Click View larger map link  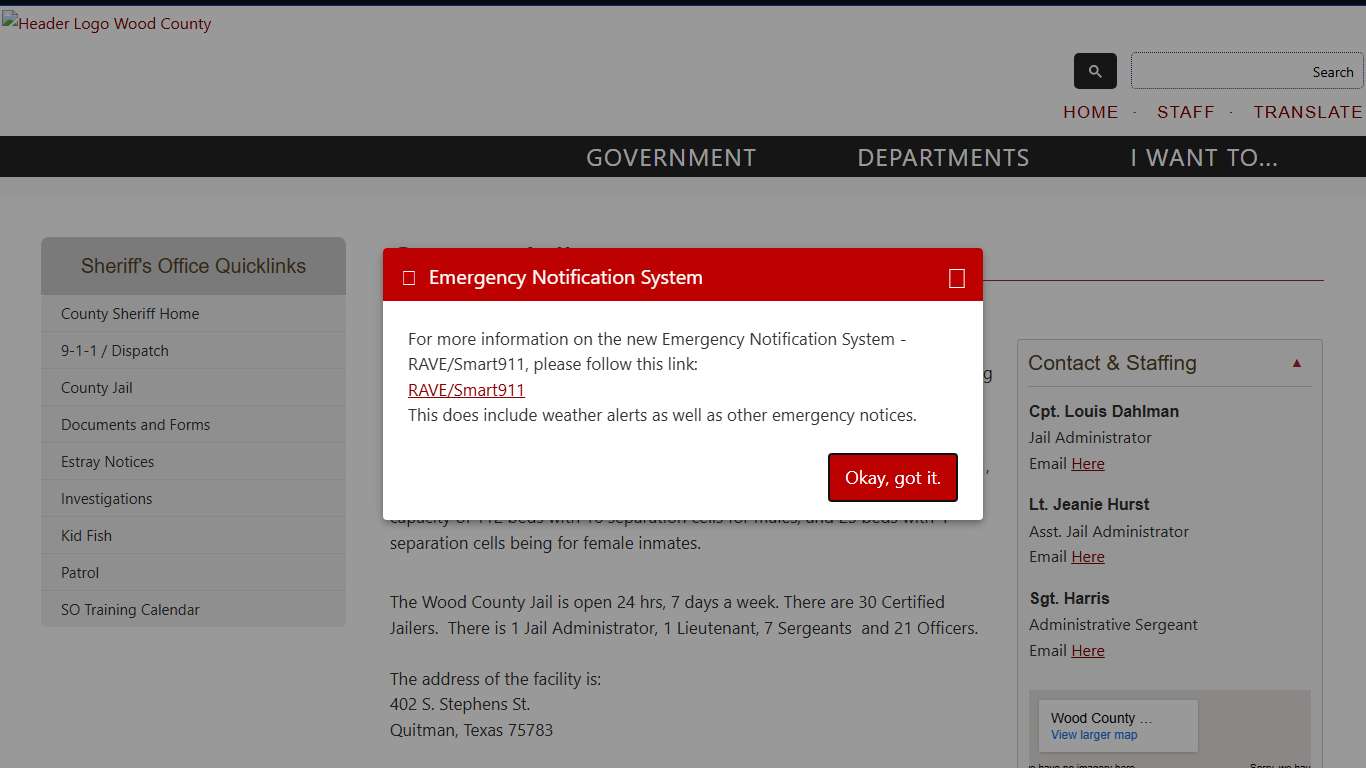point(1094,735)
